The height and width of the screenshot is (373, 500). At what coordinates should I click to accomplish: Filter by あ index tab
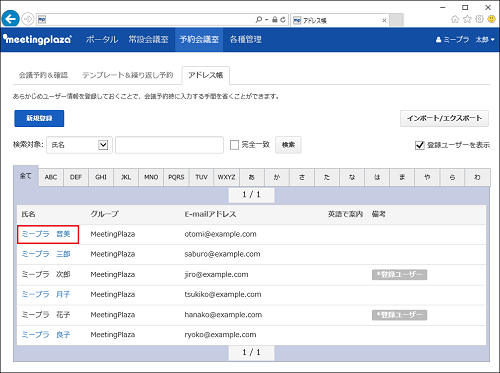click(x=252, y=177)
